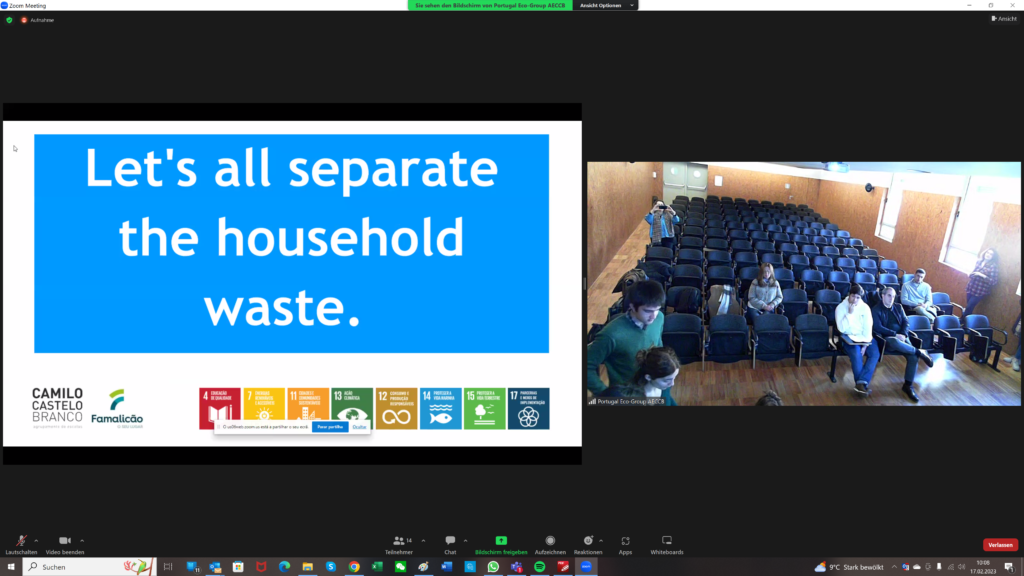The height and width of the screenshot is (576, 1024).
Task: Select the Portugal Eco-Group AECCB video tile
Action: (x=803, y=283)
